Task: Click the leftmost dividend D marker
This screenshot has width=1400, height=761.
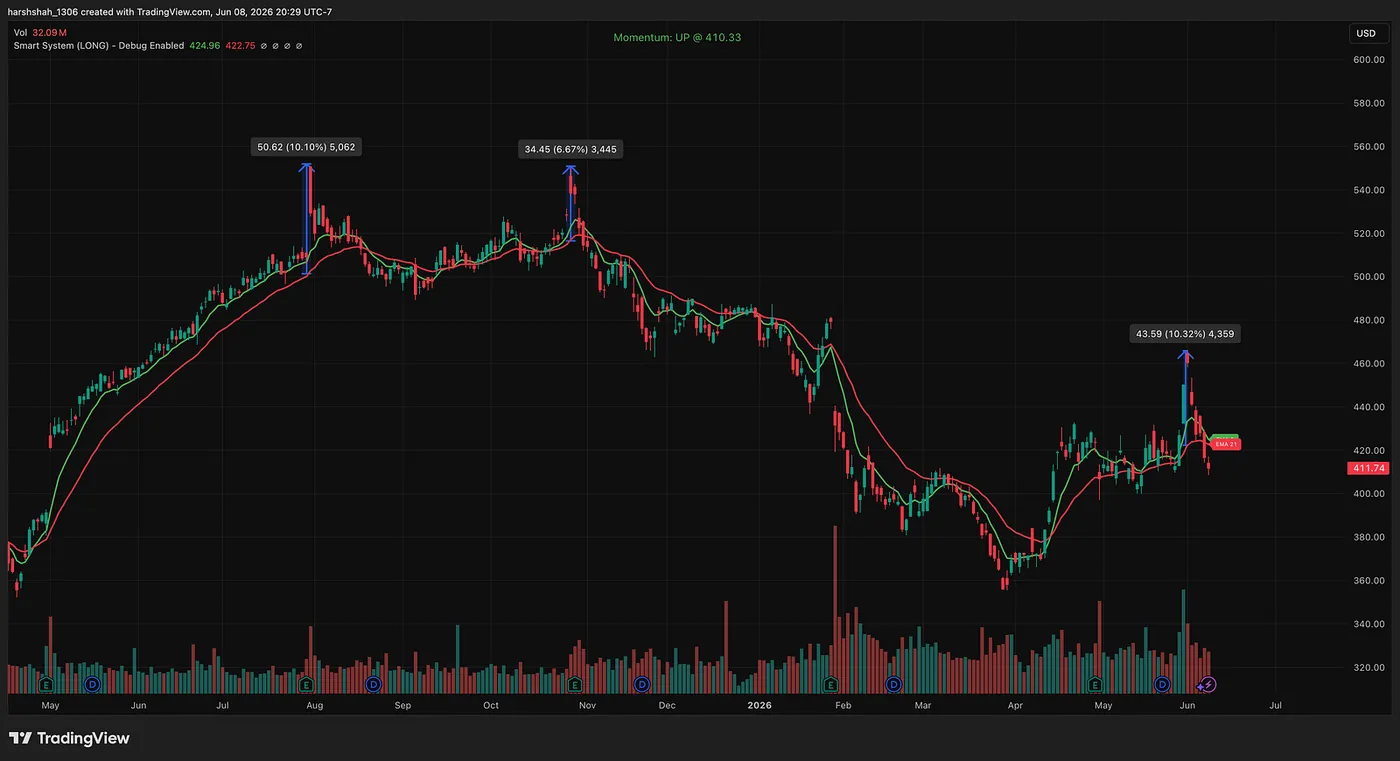Action: 92,685
